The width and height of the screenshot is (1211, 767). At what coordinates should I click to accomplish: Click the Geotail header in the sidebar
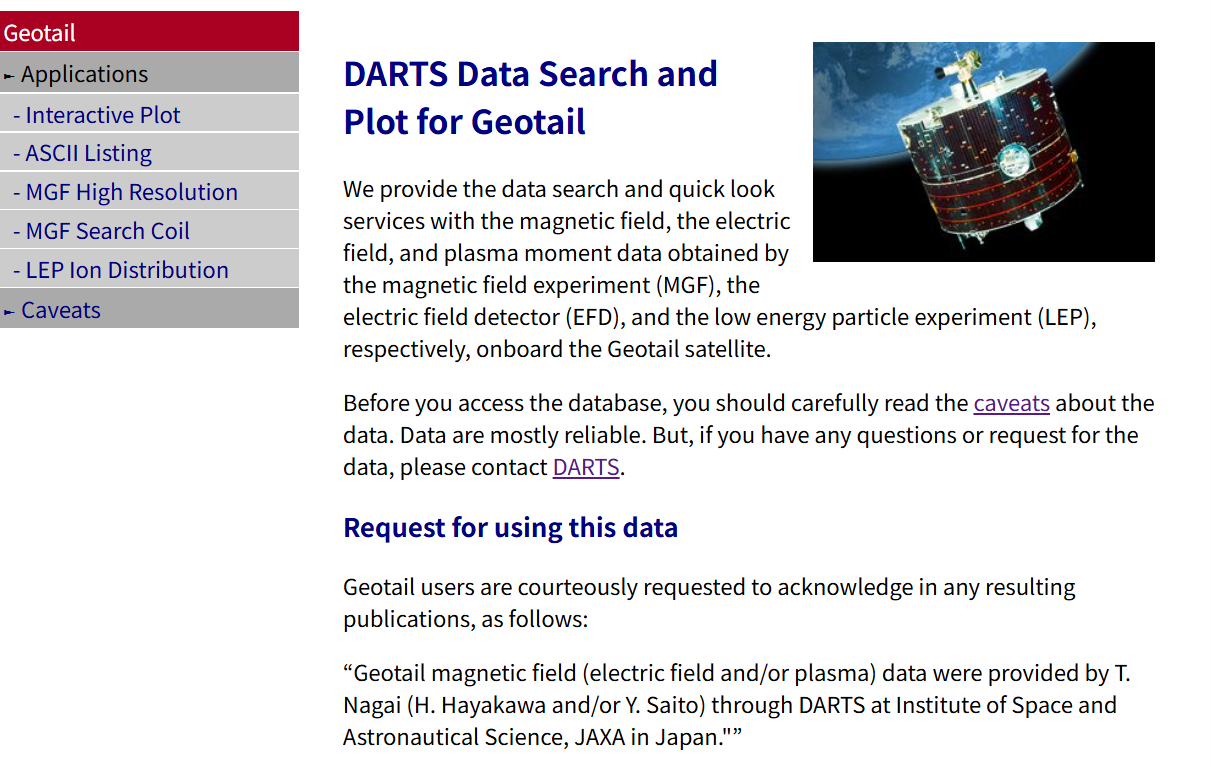pos(40,33)
